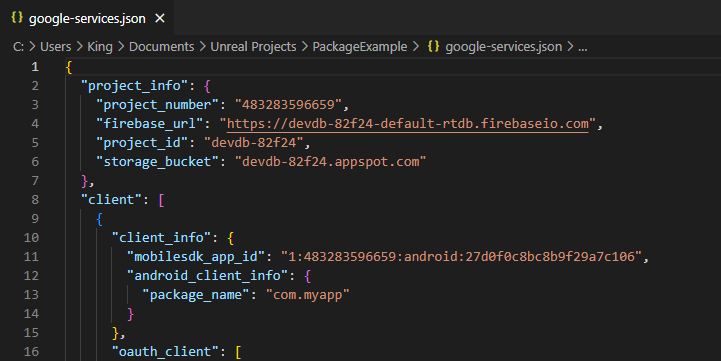This screenshot has height=361, width=721.
Task: Open the 'Unreal Projects' breadcrumb folder
Action: tap(253, 47)
